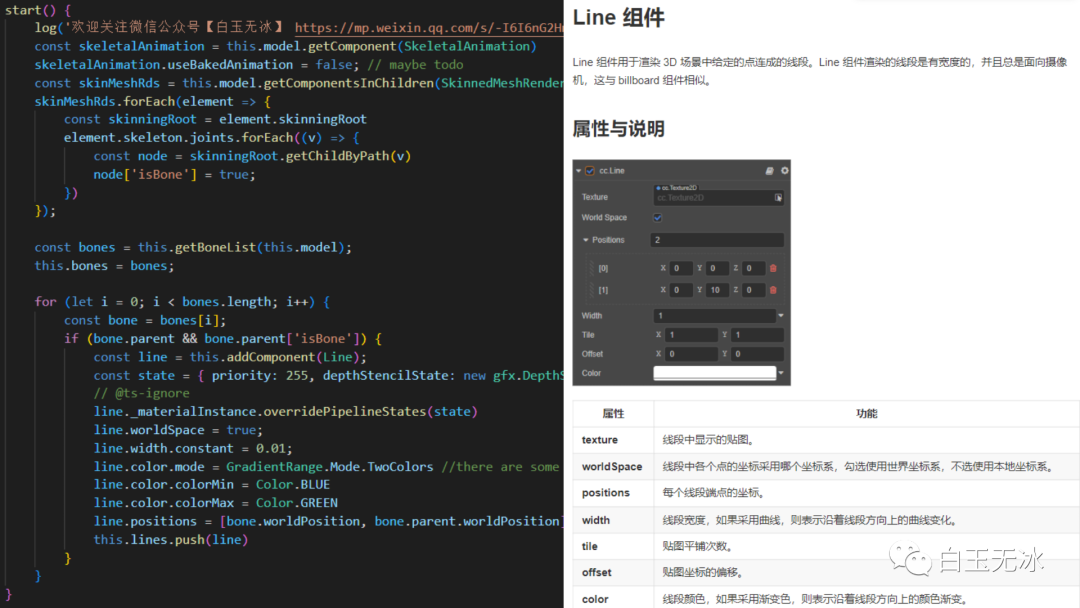
Task: Click the '功能' table column header
Action: coord(866,413)
